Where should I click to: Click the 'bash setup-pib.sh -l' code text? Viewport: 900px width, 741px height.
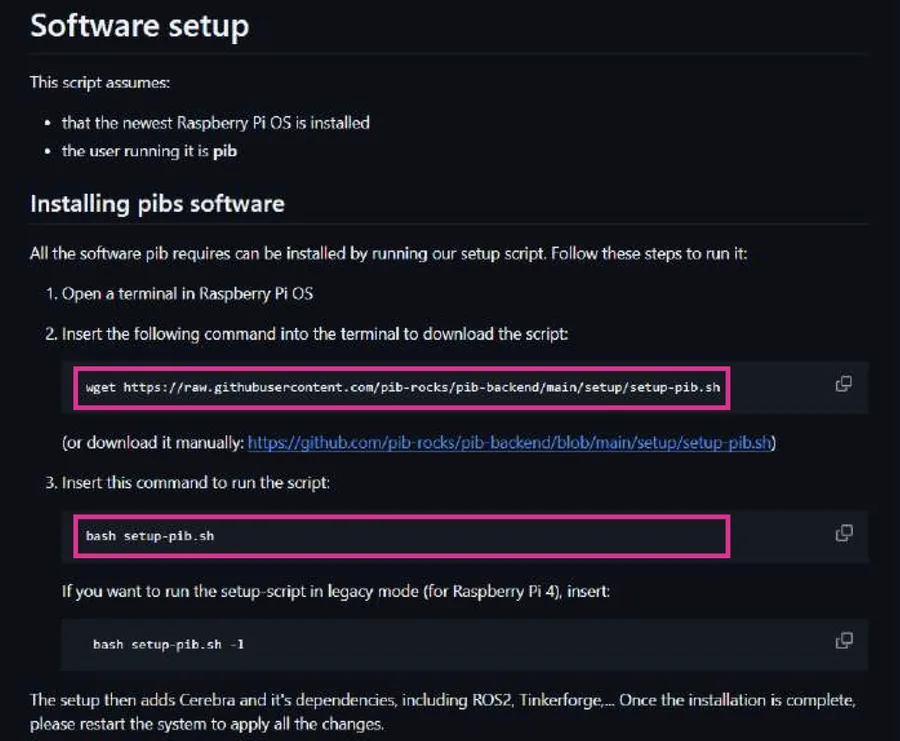168,645
